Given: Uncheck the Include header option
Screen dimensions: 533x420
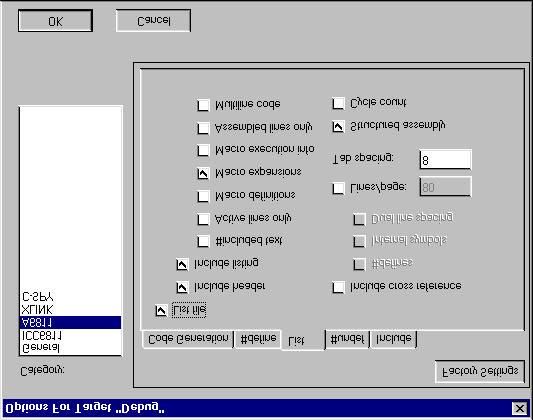Looking at the screenshot, I should (x=182, y=287).
